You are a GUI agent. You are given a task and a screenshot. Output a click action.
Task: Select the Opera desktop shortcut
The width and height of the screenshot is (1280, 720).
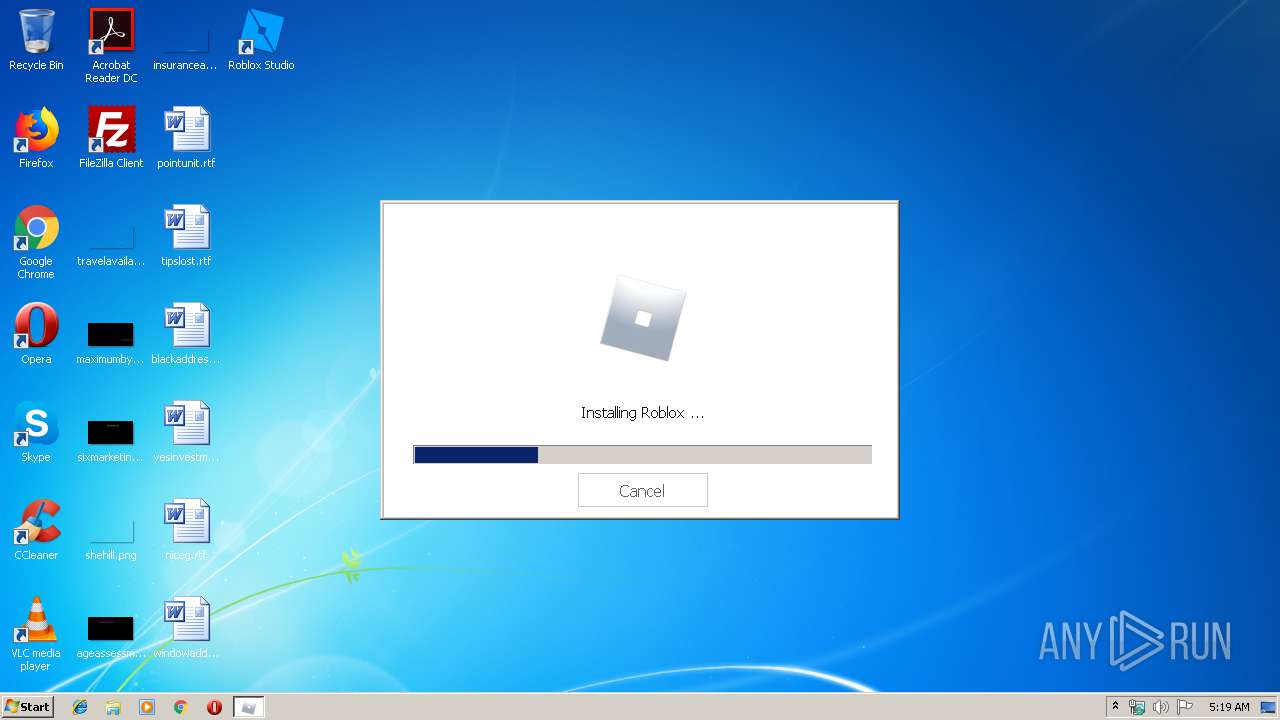click(36, 334)
